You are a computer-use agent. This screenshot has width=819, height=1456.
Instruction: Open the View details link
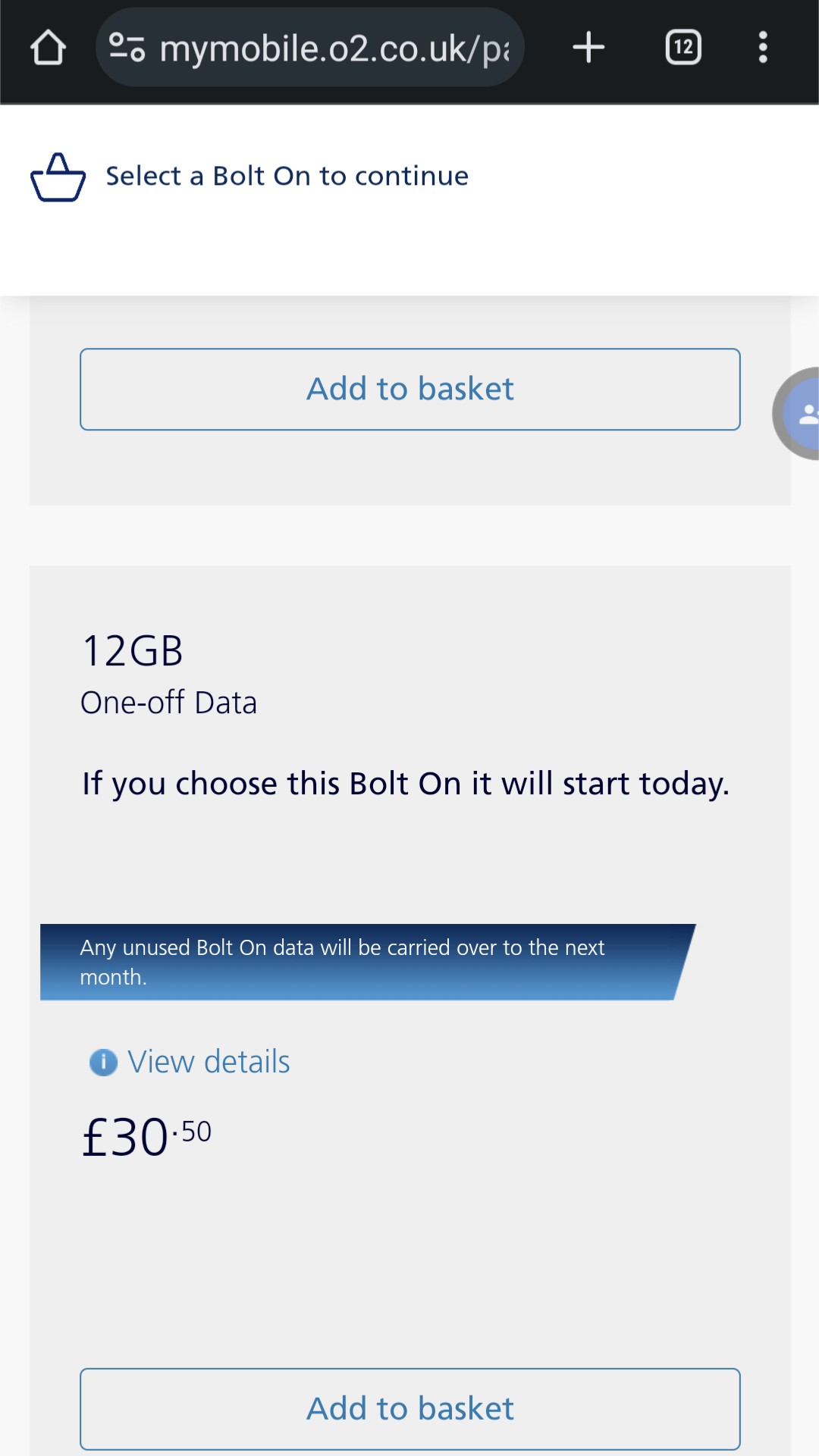(x=209, y=1062)
